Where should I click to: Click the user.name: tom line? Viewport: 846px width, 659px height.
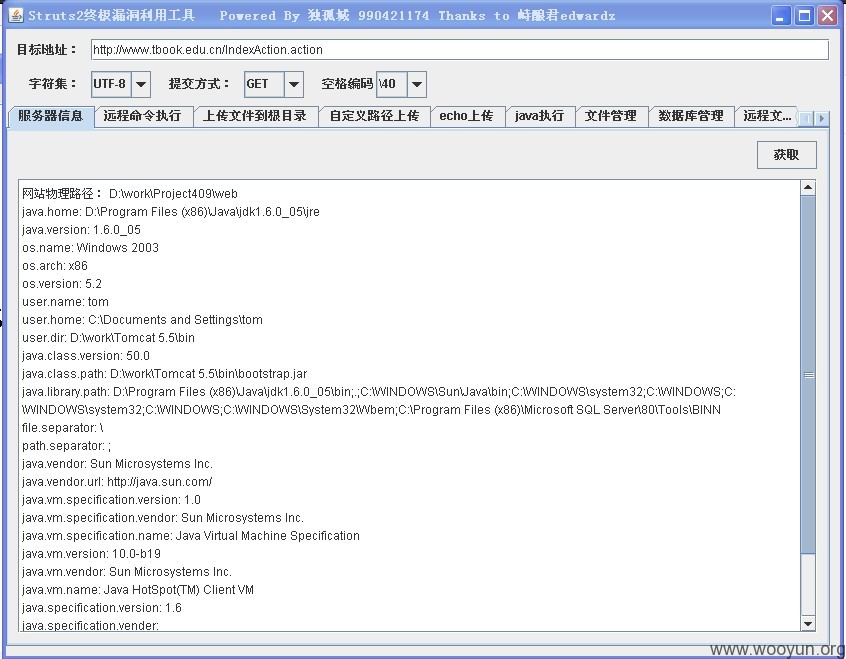pos(65,302)
